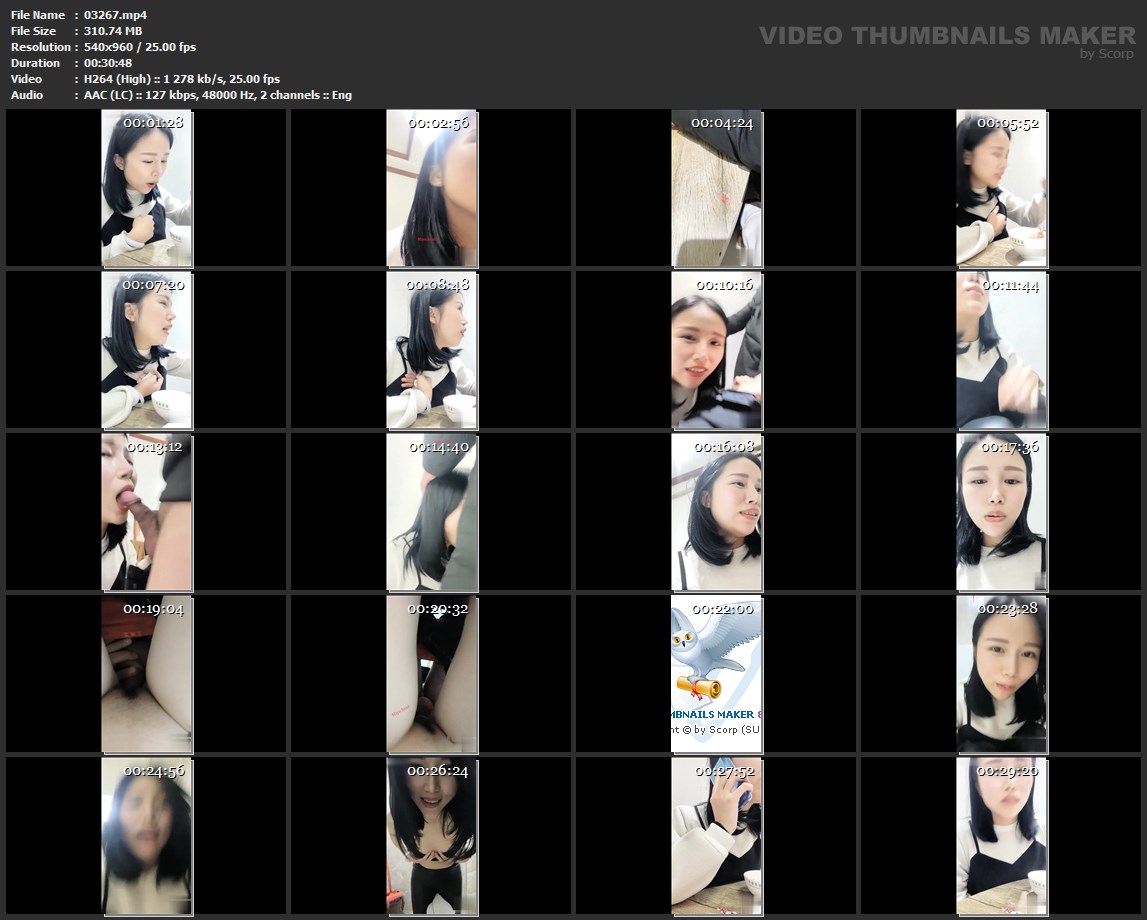Screen dimensions: 1147x920
Task: Open the thumbnail at 00:10:16
Action: tap(716, 350)
